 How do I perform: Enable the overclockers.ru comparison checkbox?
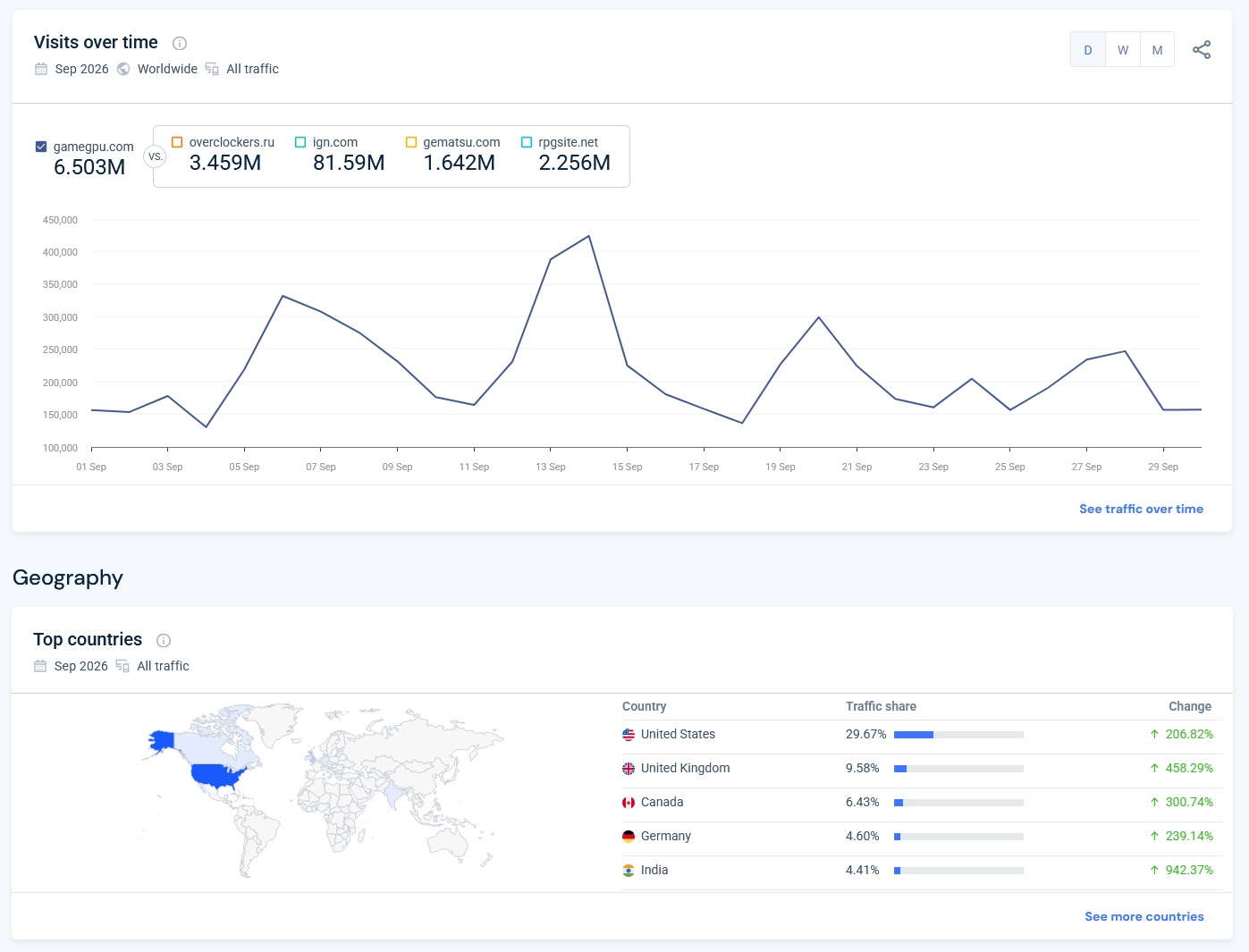177,142
